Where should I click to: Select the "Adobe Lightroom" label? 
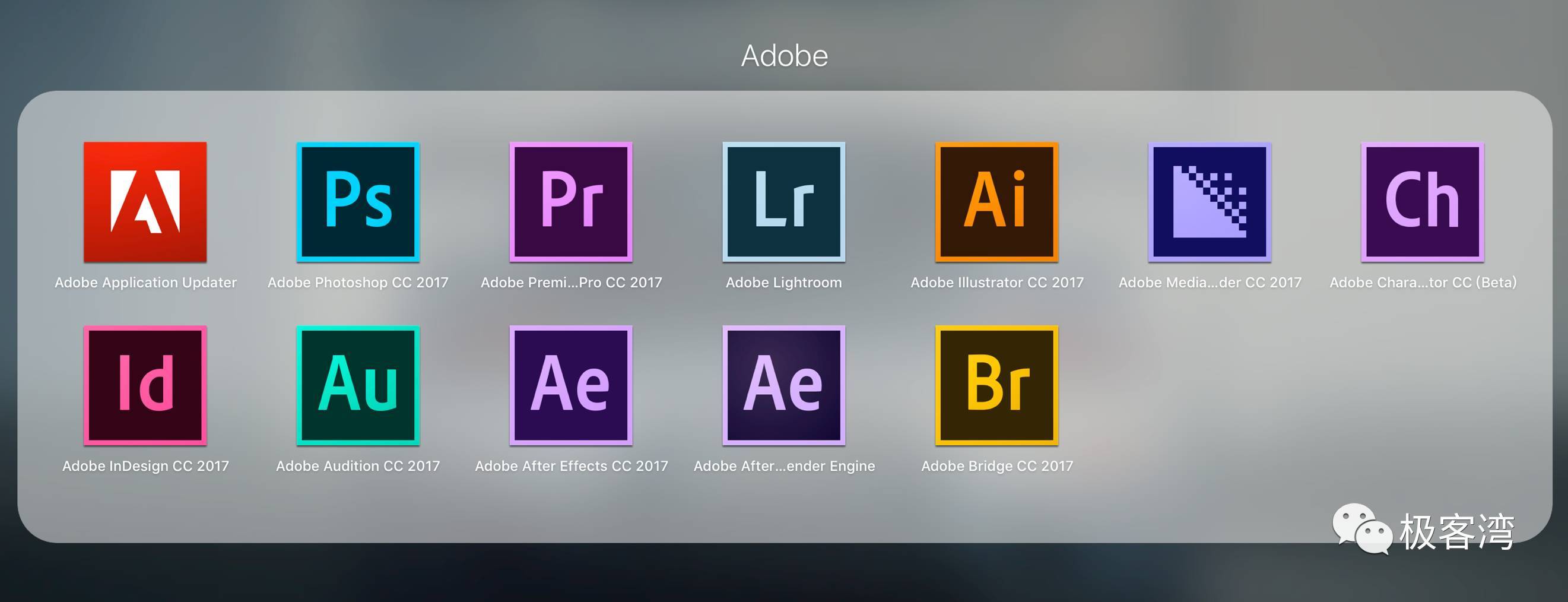tap(784, 283)
